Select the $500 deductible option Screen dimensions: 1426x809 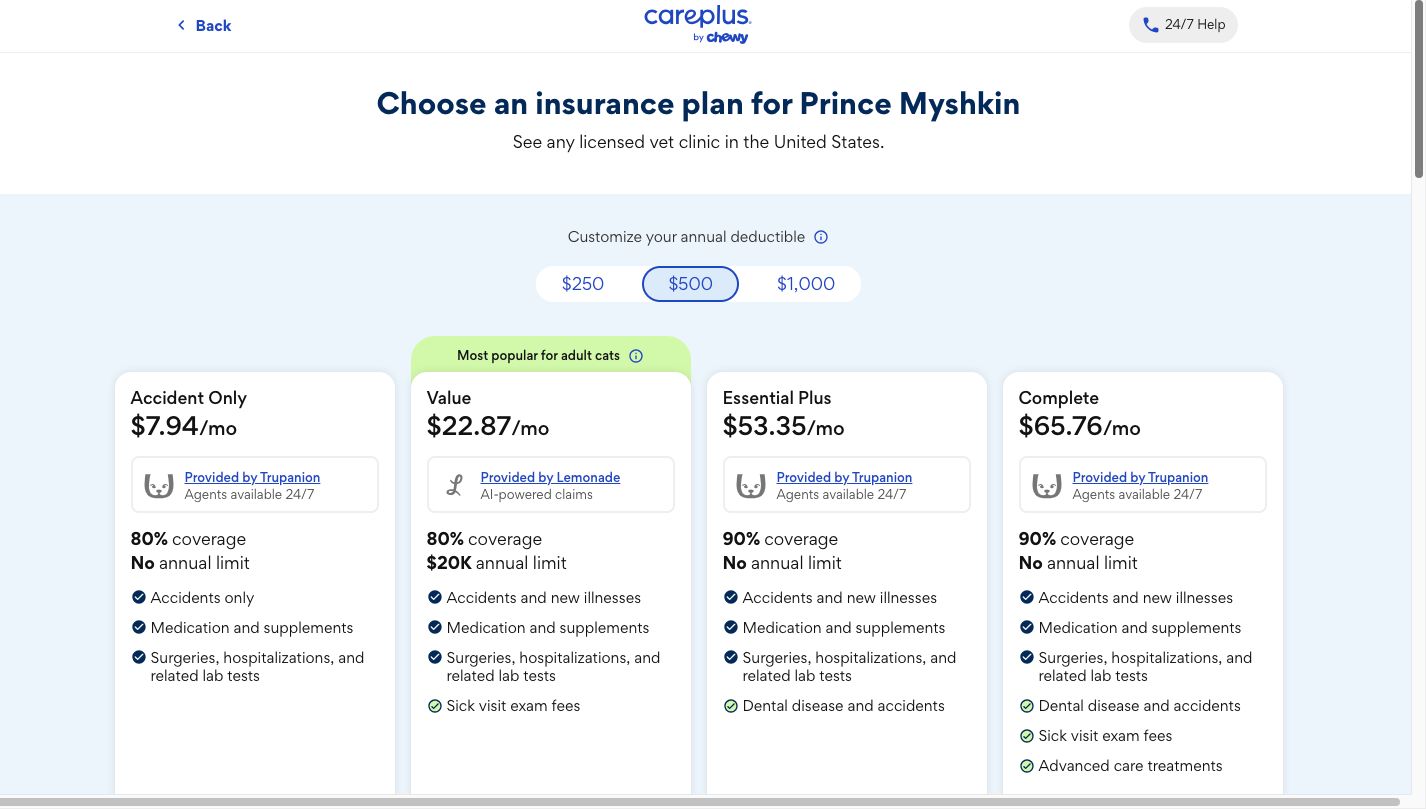coord(690,284)
